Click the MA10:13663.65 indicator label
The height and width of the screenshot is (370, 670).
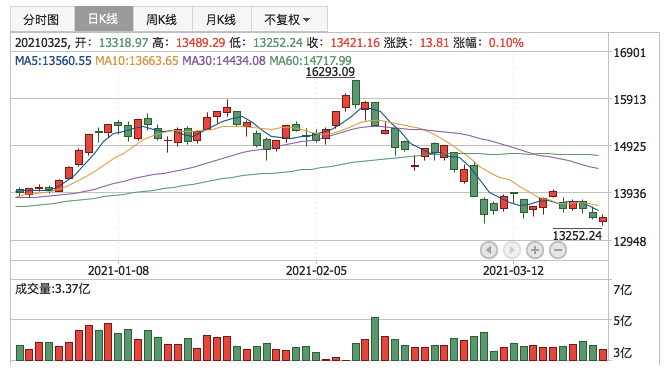[137, 61]
